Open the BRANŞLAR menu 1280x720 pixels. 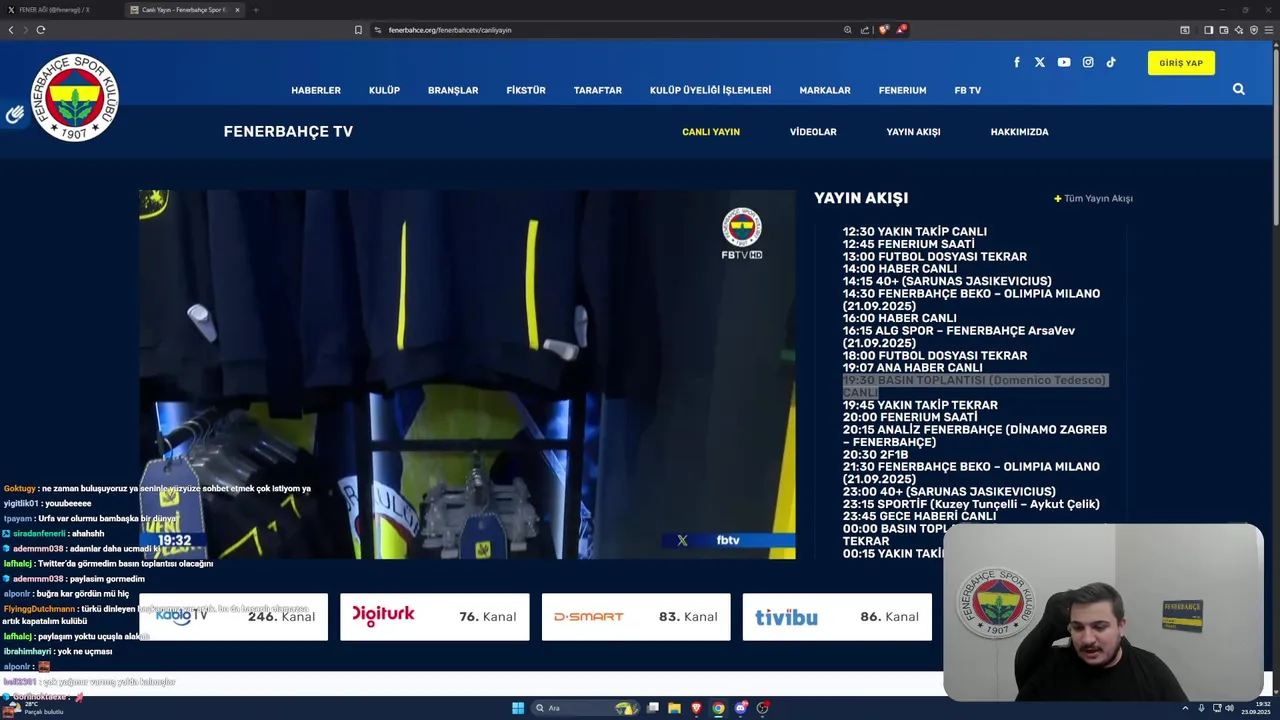[453, 90]
